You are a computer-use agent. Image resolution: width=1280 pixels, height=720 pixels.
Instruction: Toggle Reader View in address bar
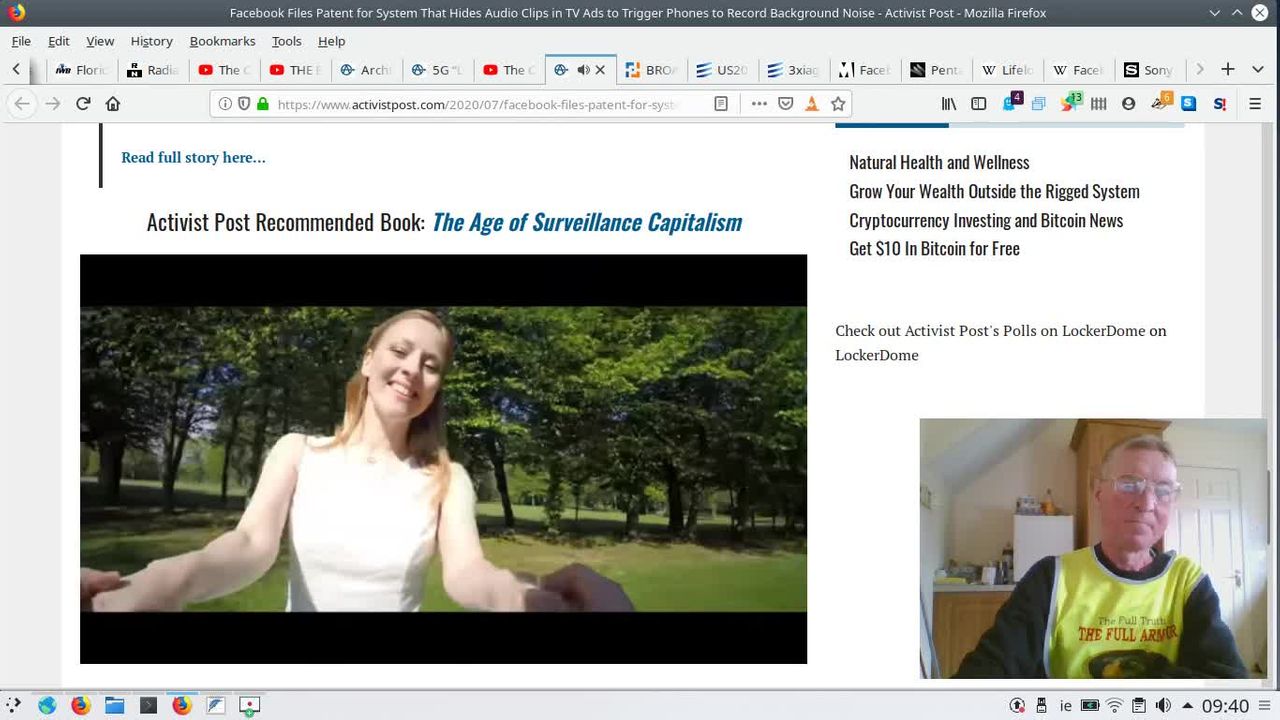[x=721, y=104]
